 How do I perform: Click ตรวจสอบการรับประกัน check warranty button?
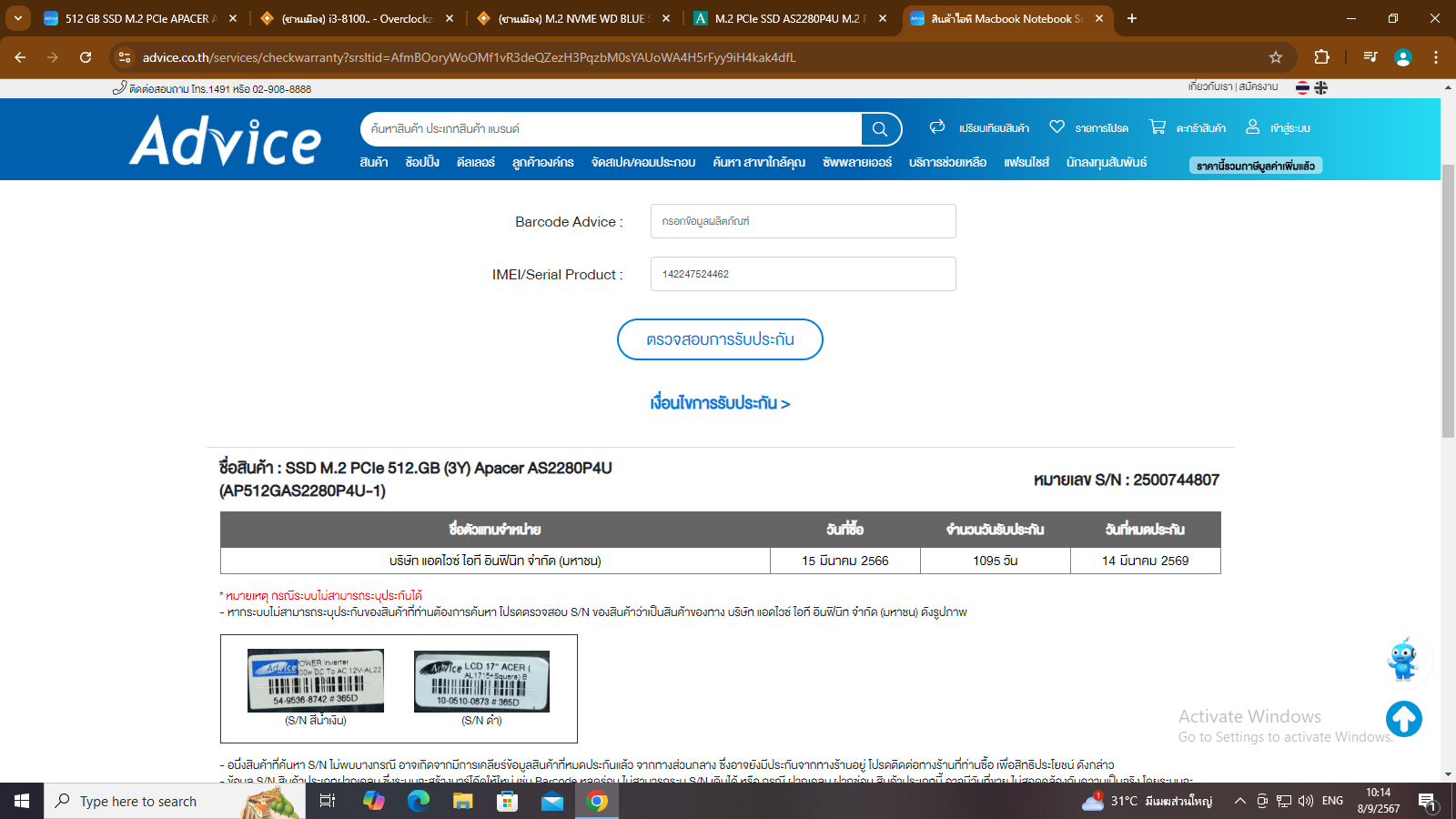pyautogui.click(x=720, y=339)
